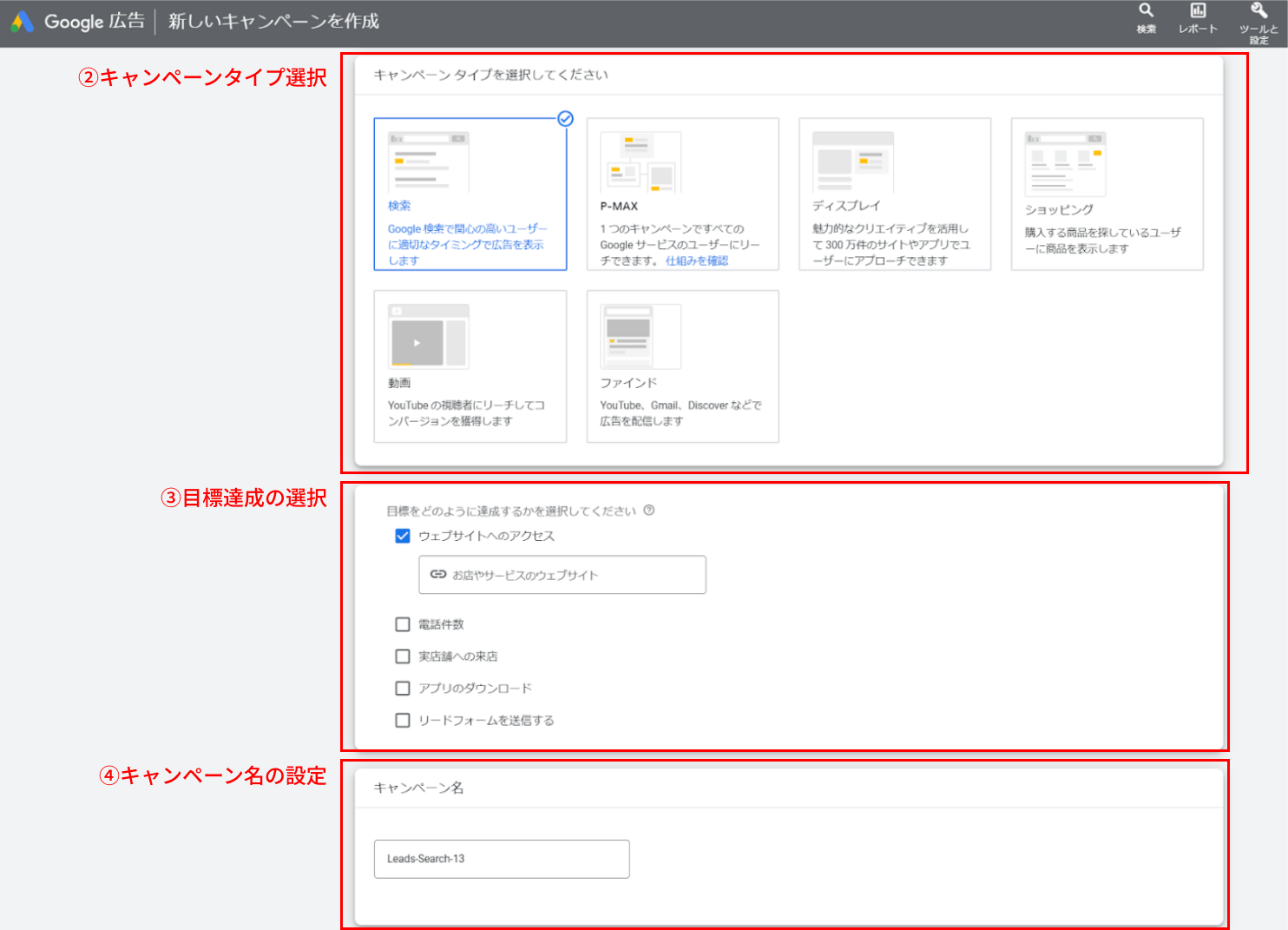Click the キャンペーン名 section heading
The width and height of the screenshot is (1288, 930).
coord(418,788)
